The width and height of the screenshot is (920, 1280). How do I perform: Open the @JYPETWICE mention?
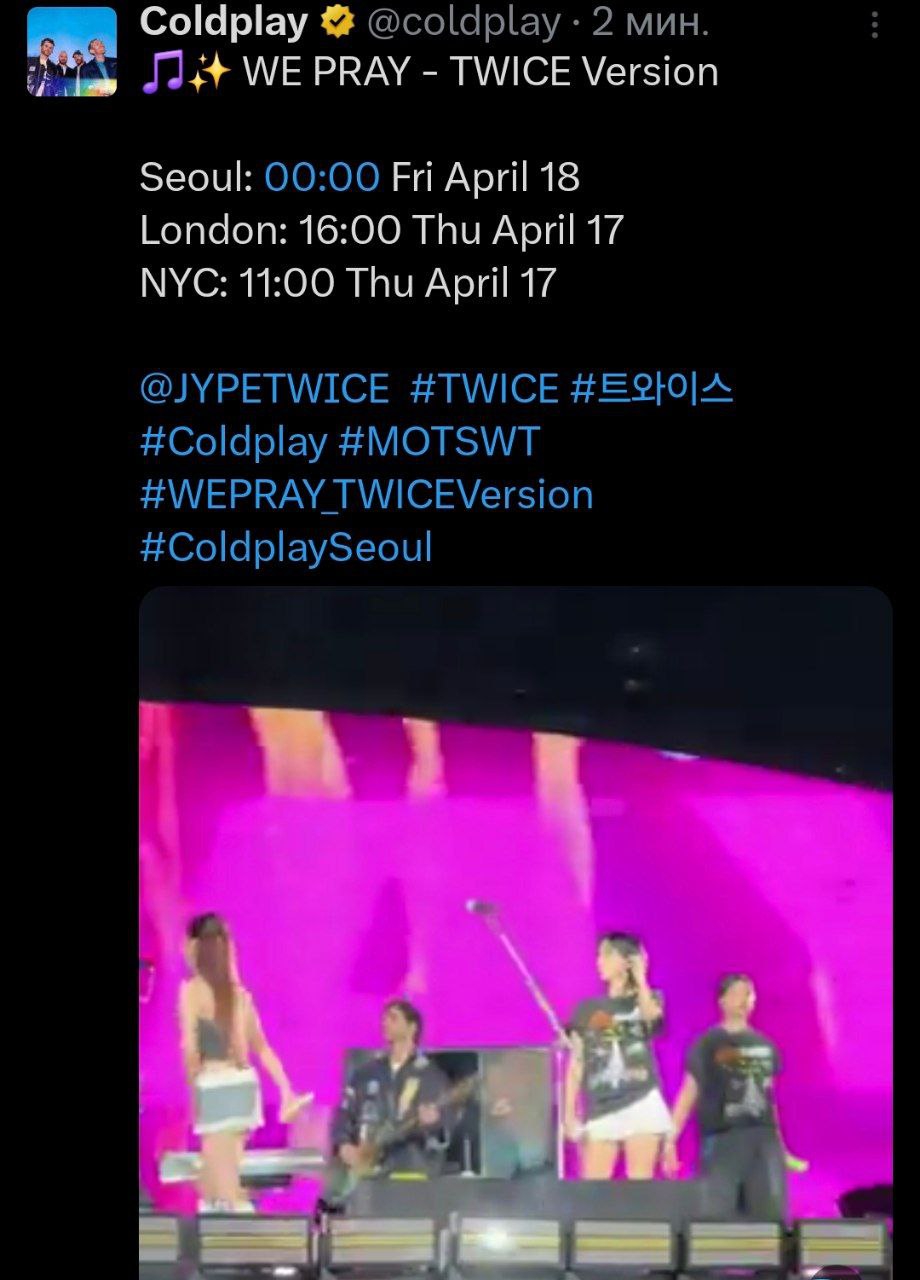[265, 388]
